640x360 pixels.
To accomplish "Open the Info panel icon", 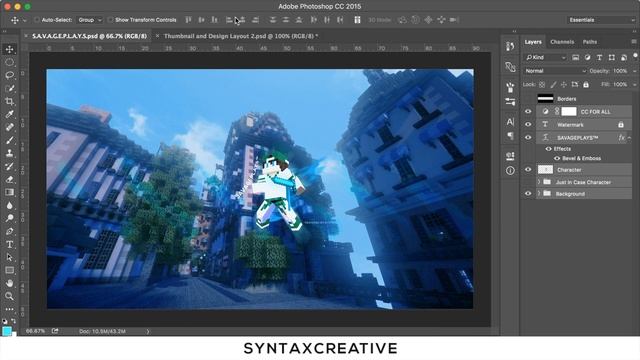I will [510, 171].
